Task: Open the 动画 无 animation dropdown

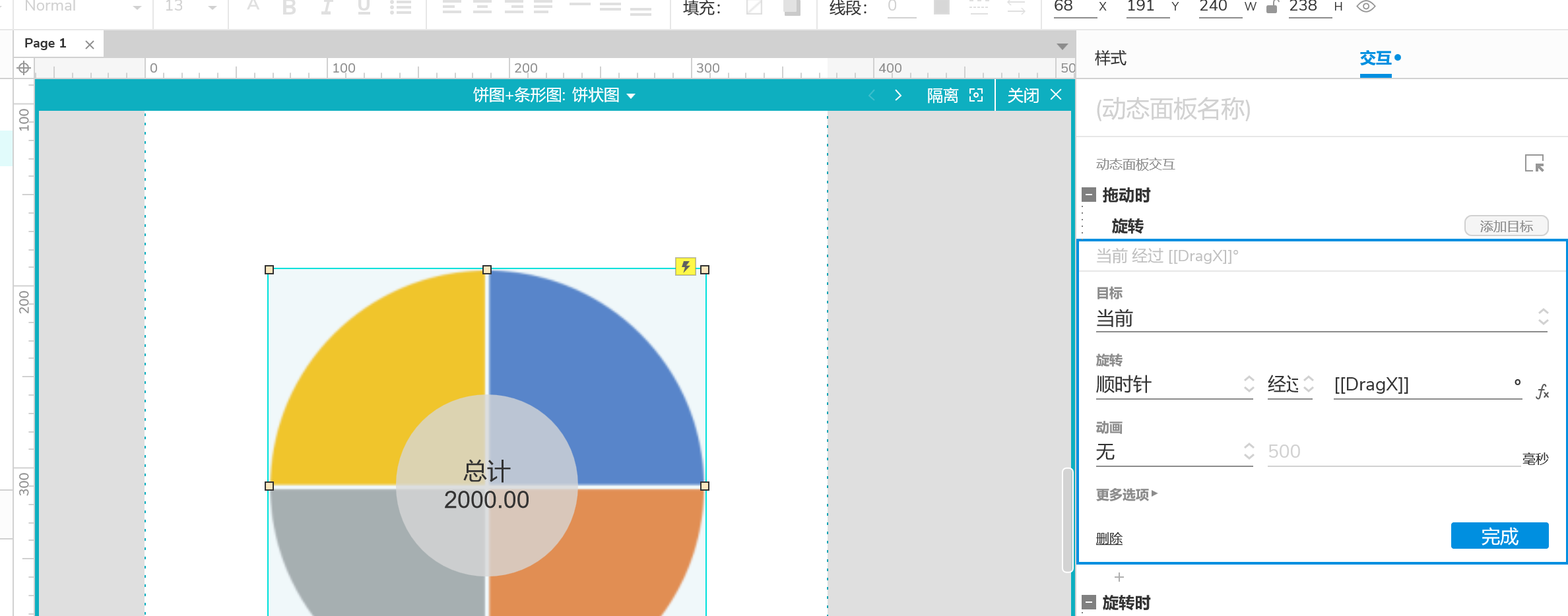Action: click(1175, 452)
